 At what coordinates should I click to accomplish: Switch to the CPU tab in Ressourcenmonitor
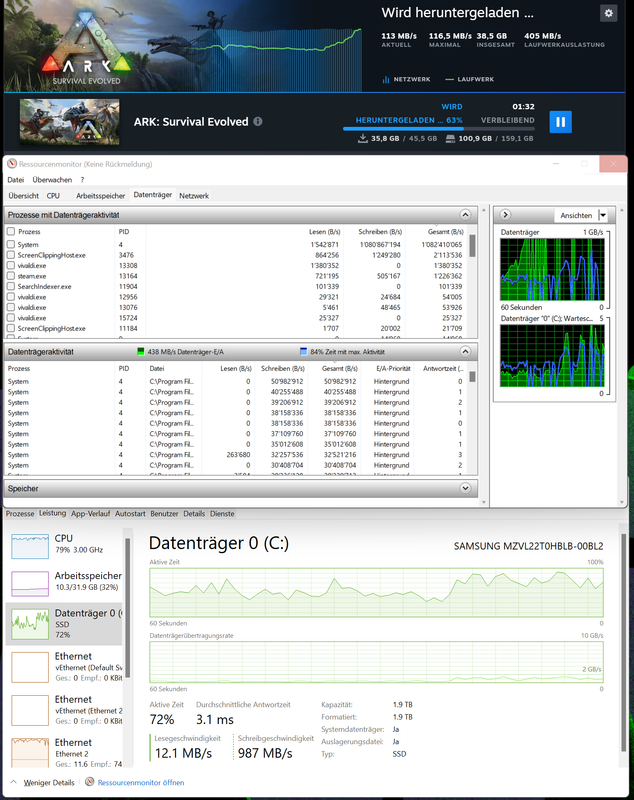click(53, 195)
